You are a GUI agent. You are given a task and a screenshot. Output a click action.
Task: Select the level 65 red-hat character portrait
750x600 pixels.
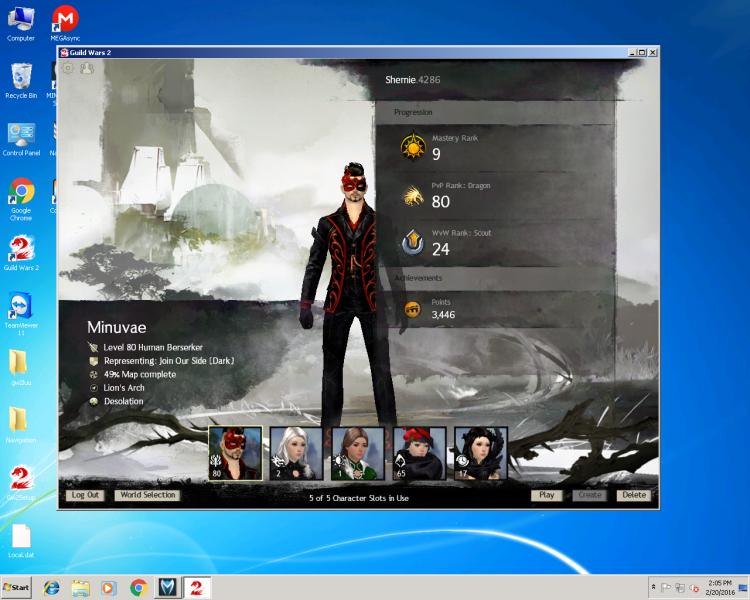coord(419,453)
